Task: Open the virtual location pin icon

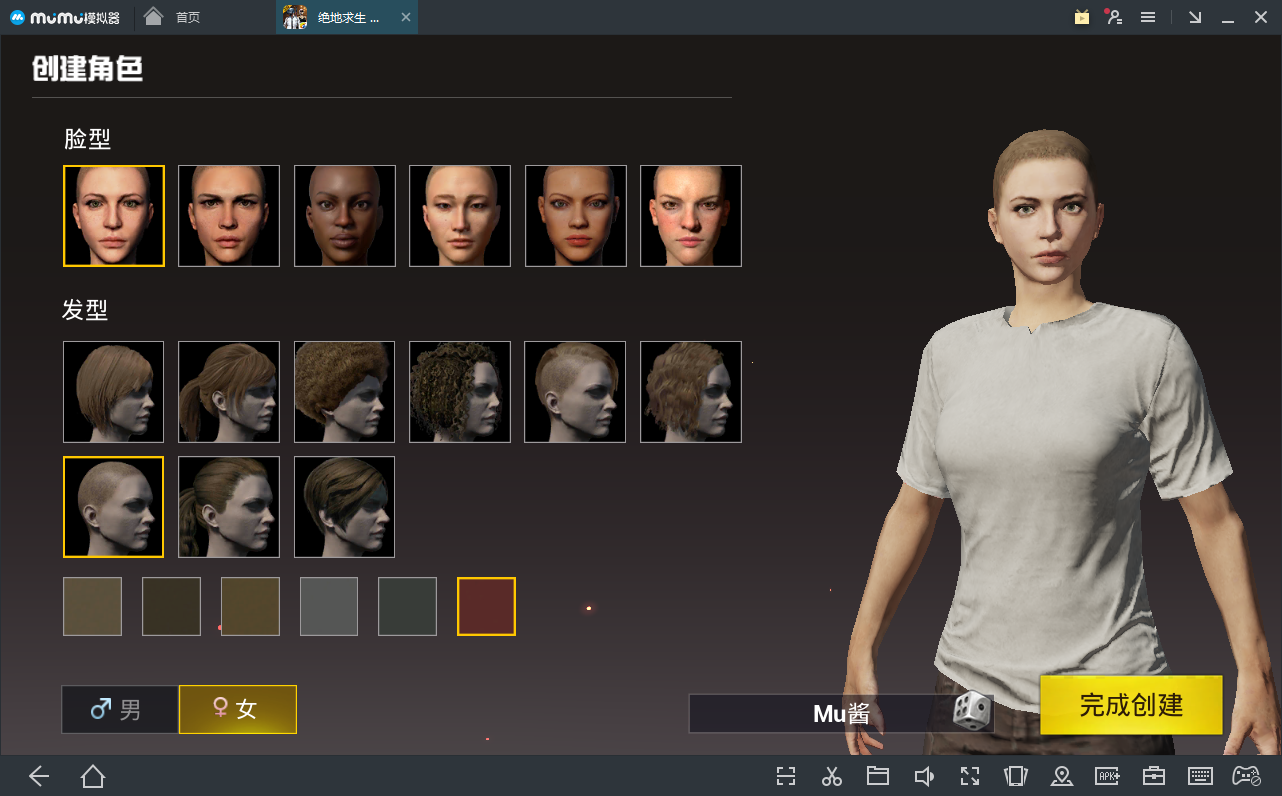Action: tap(1062, 776)
